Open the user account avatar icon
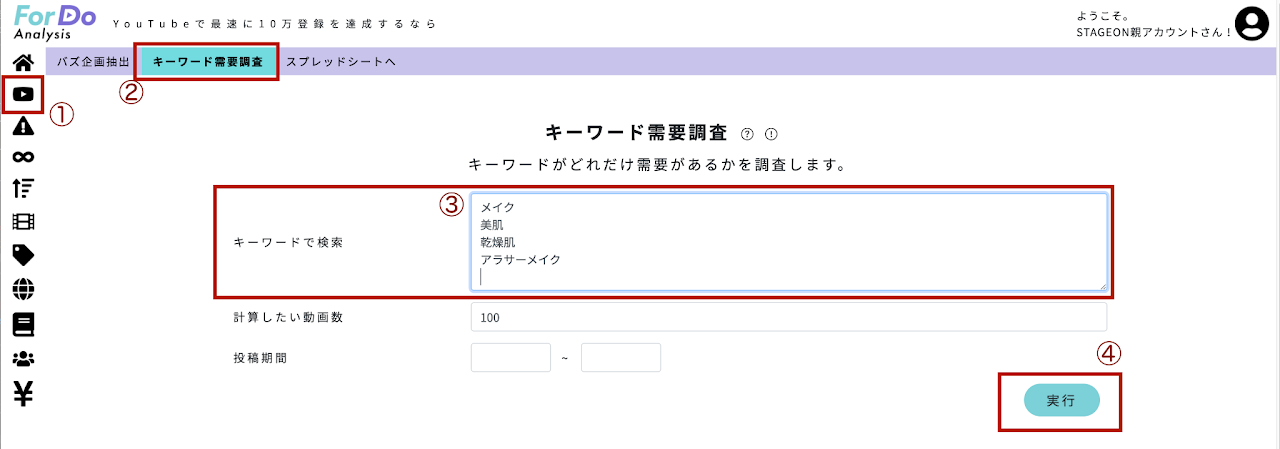 (1251, 23)
